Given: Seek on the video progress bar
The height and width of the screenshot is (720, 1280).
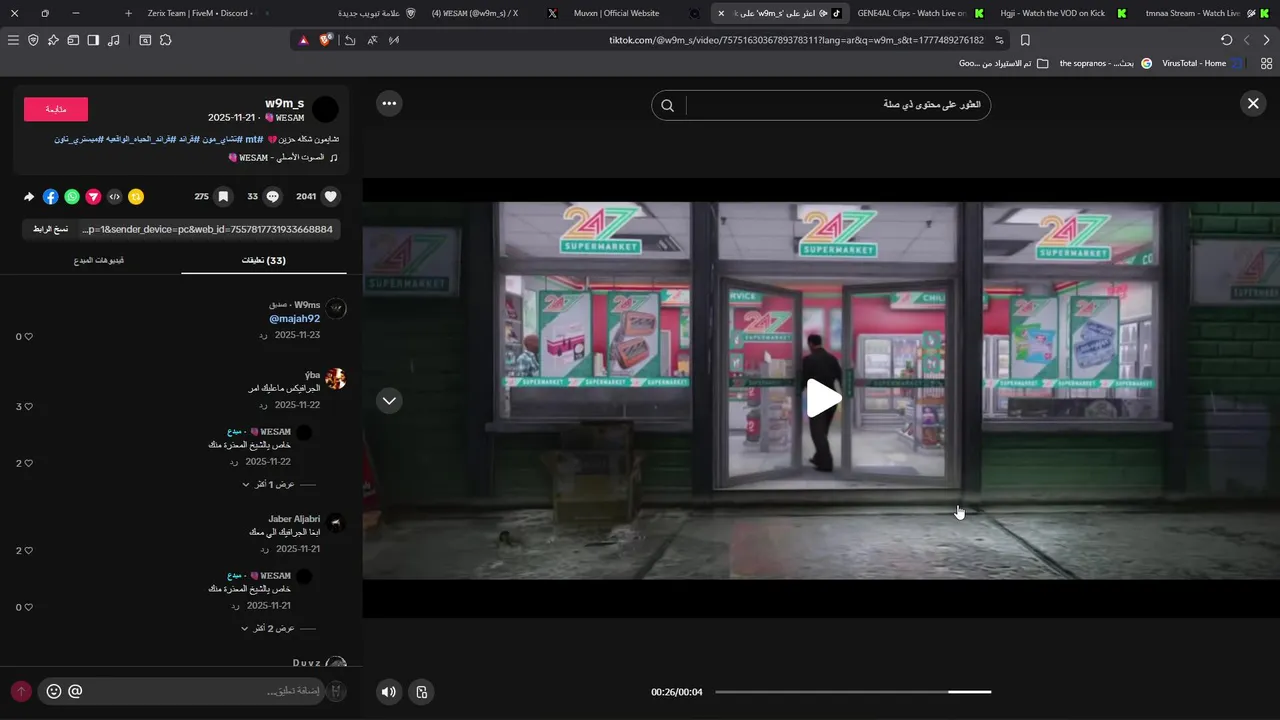Looking at the screenshot, I should point(853,691).
